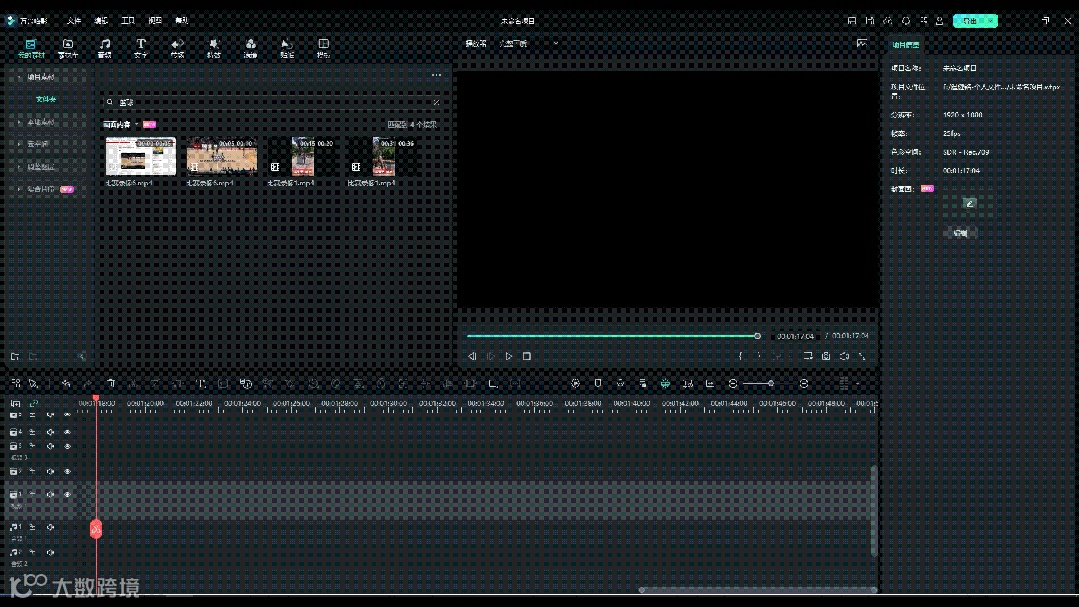Open the stock media library tab
Image resolution: width=1079 pixels, height=607 pixels.
coord(67,48)
